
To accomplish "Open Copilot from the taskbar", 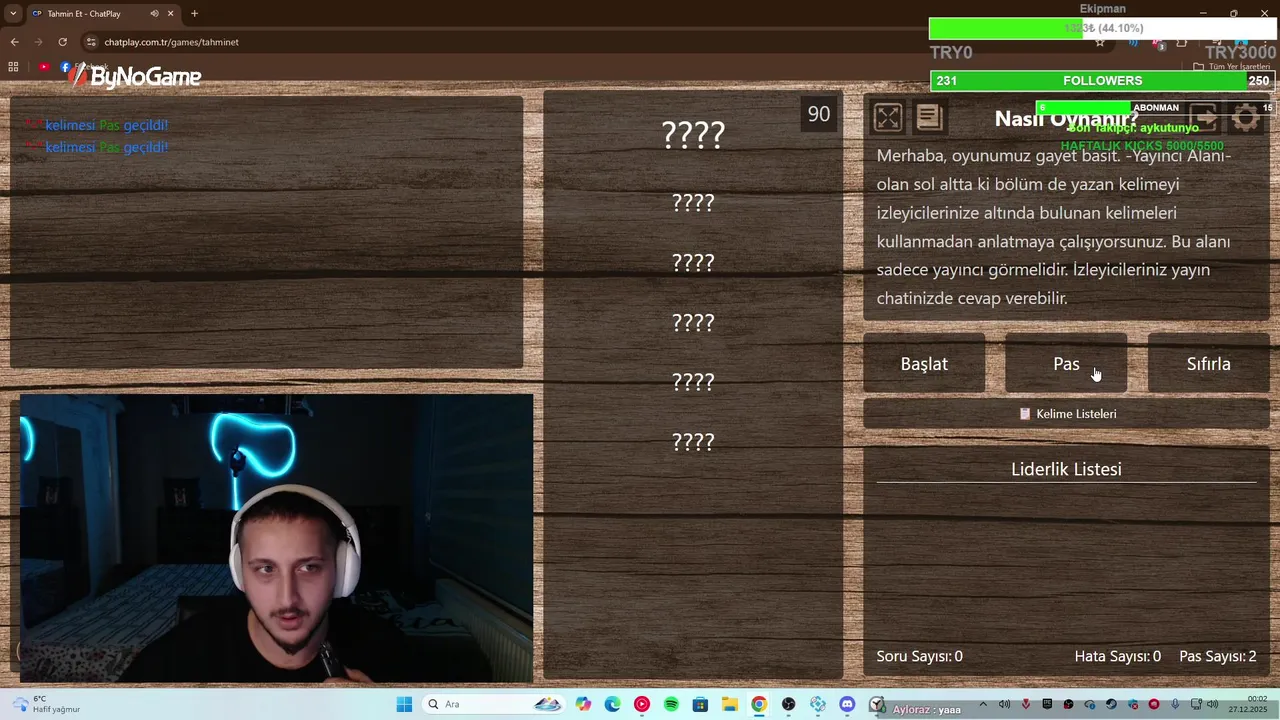I will [x=583, y=704].
